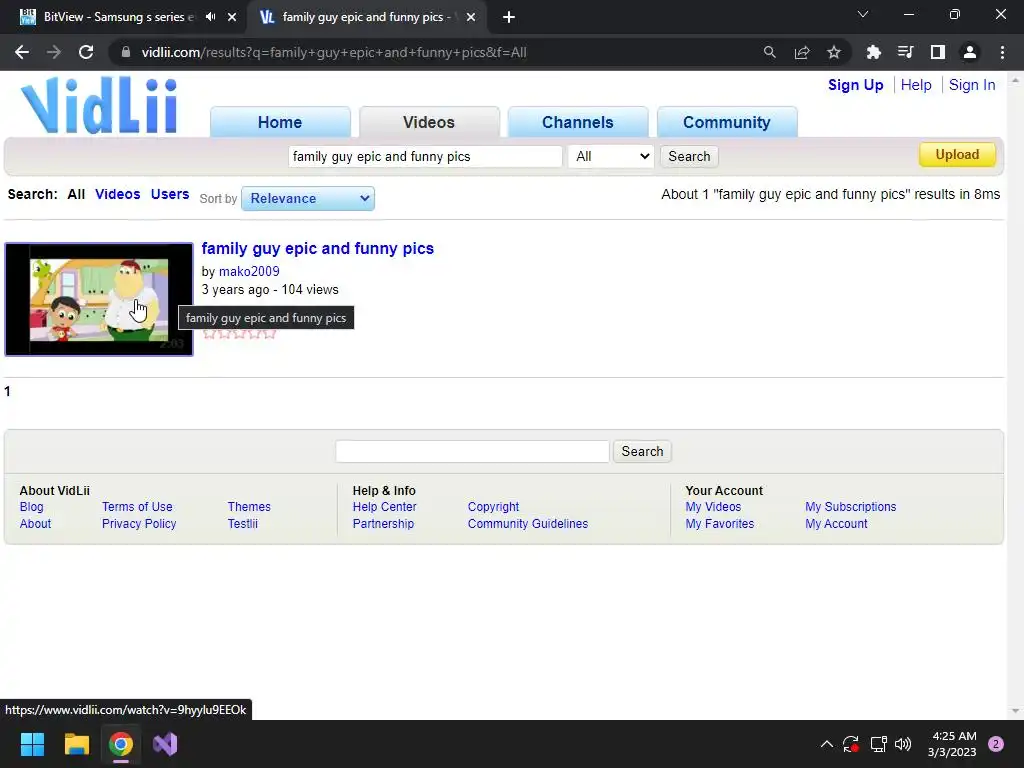The height and width of the screenshot is (768, 1024).
Task: Open the Channels tab
Action: click(x=577, y=122)
